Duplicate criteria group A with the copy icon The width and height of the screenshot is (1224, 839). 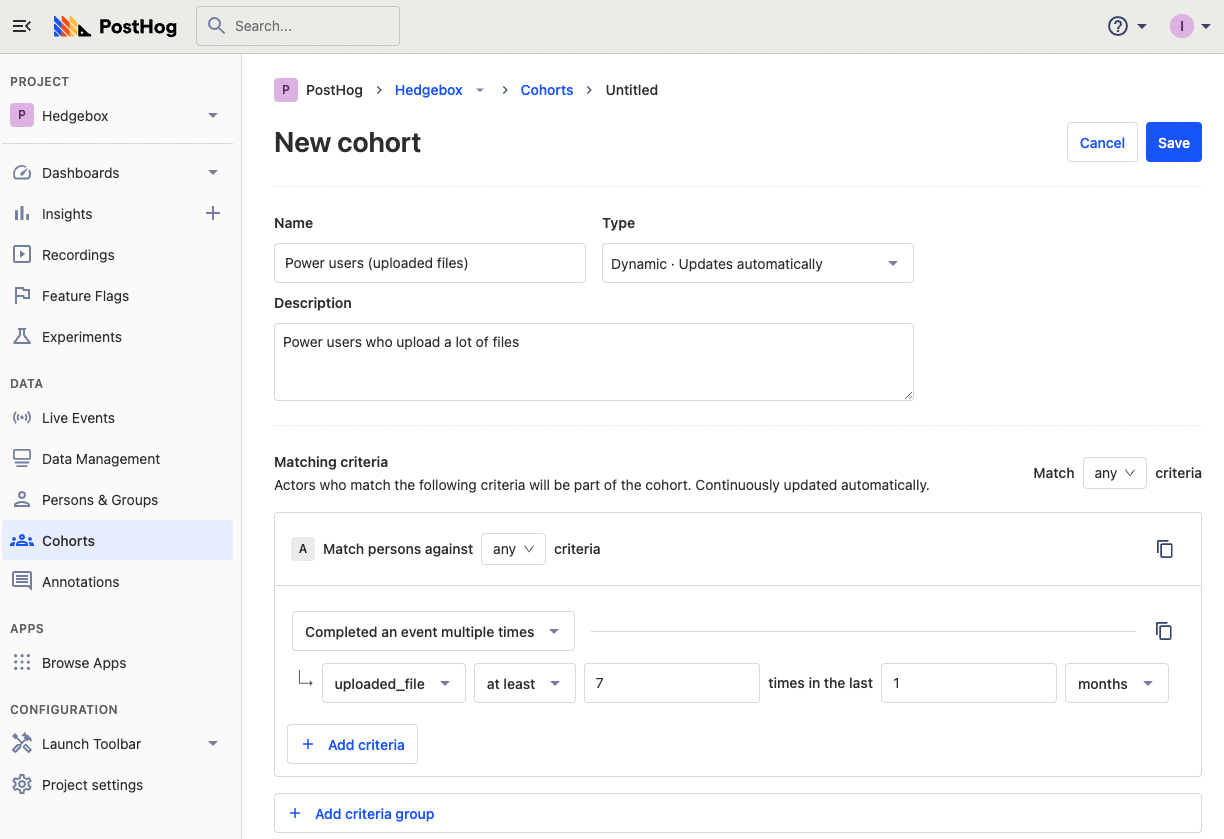[1164, 548]
